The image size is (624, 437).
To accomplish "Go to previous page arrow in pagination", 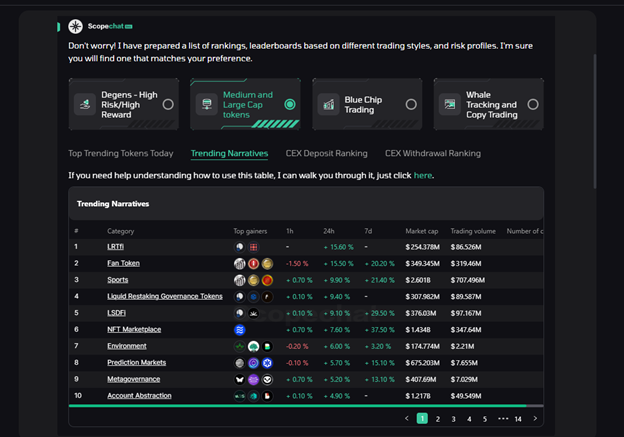I will [x=406, y=418].
